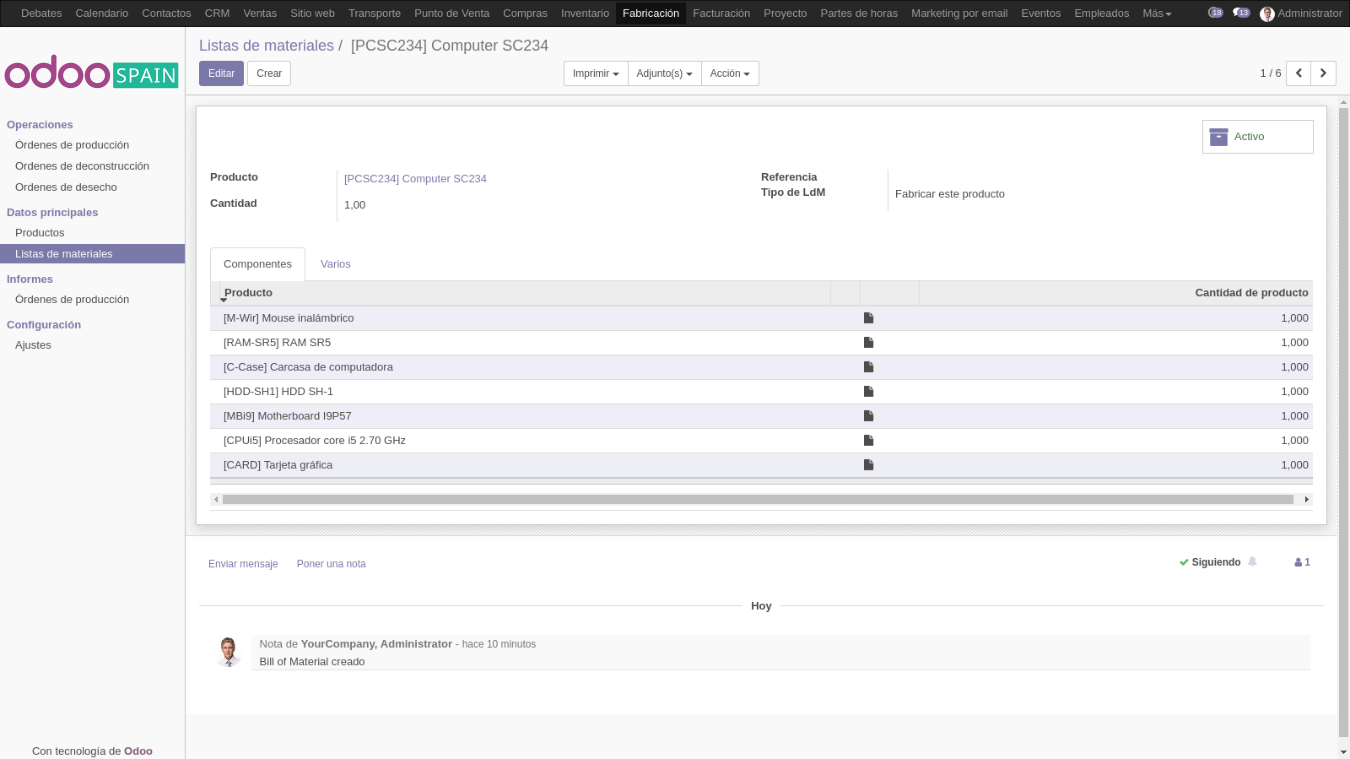Open the document icon beside HDD SH-1
The height and width of the screenshot is (759, 1350).
[868, 391]
